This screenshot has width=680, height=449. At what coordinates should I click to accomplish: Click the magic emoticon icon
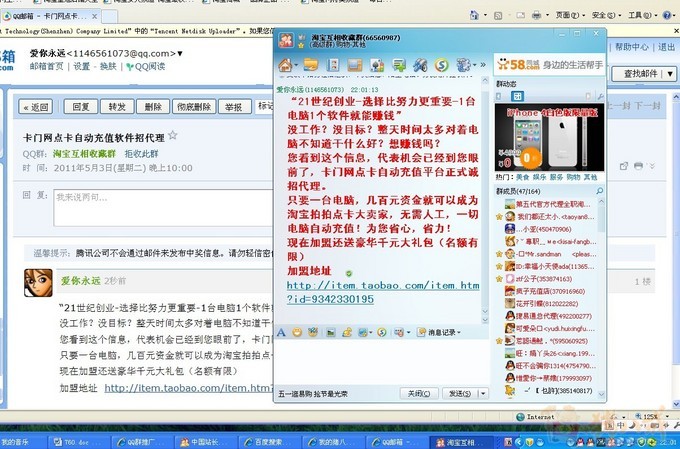tap(313, 332)
